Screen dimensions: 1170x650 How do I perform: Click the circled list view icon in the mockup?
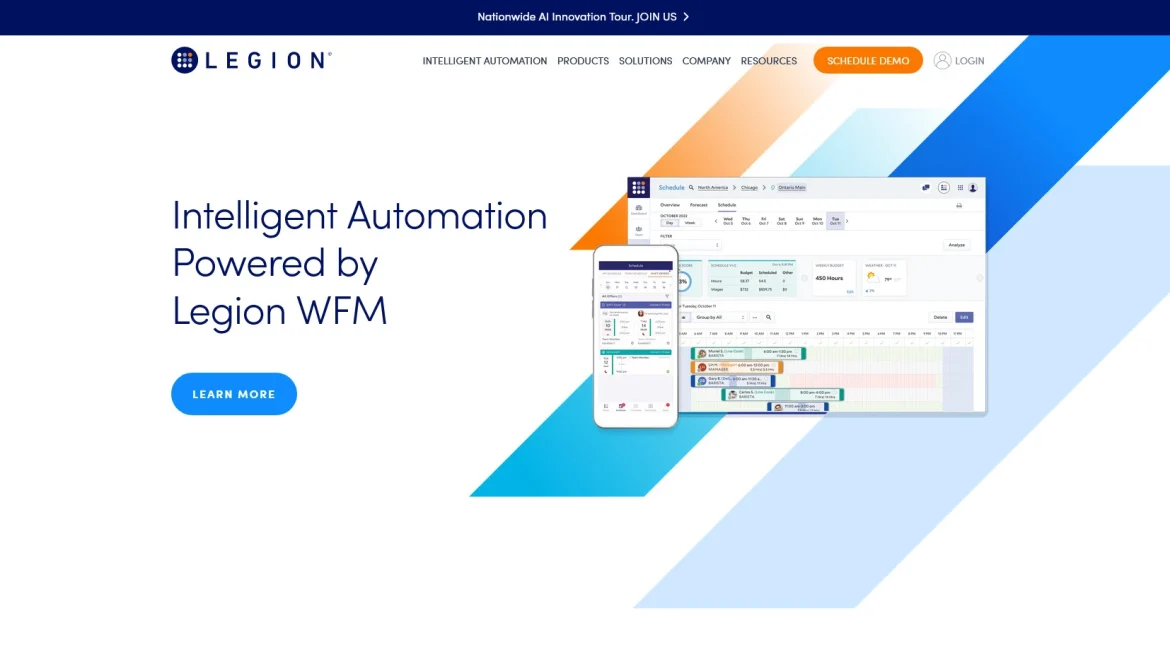(944, 188)
